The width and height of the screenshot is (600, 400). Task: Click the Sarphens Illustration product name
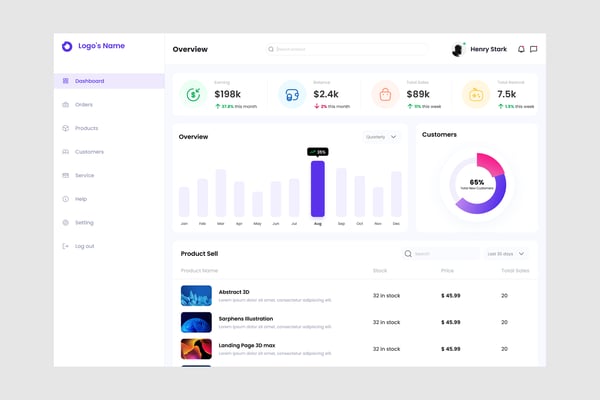246,319
